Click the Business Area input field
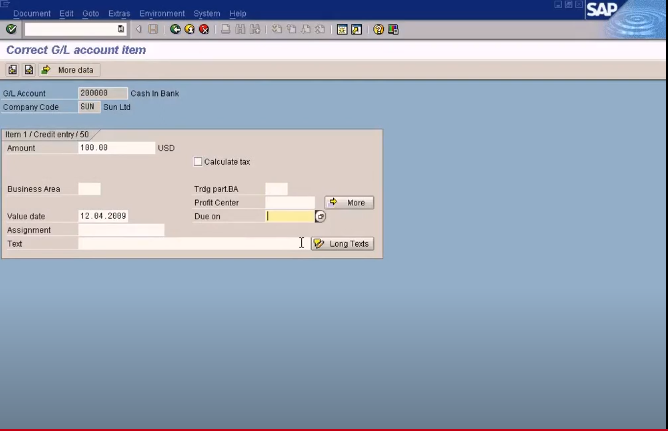 click(89, 189)
